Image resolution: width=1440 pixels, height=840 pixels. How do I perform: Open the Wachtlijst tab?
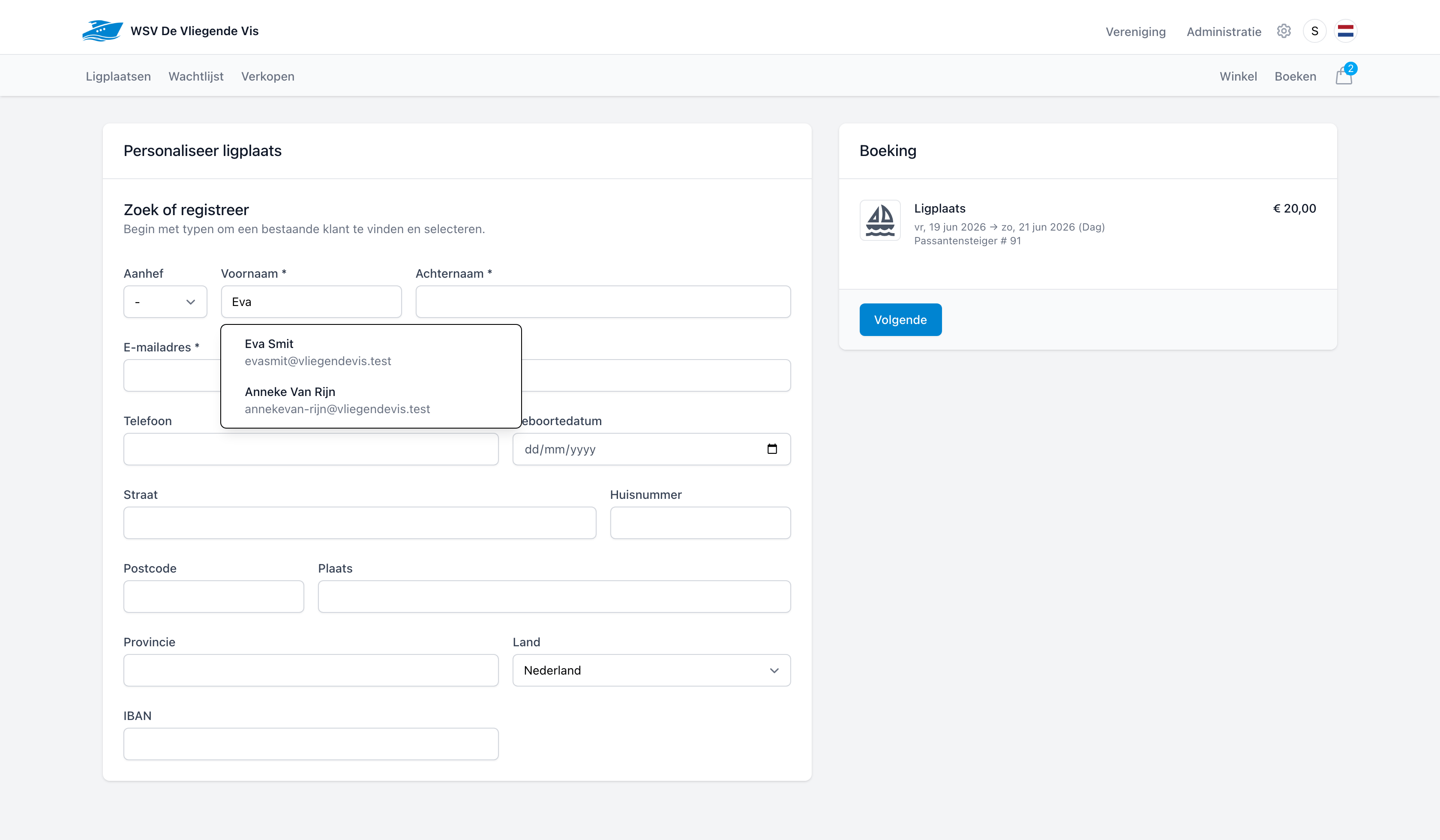tap(196, 76)
